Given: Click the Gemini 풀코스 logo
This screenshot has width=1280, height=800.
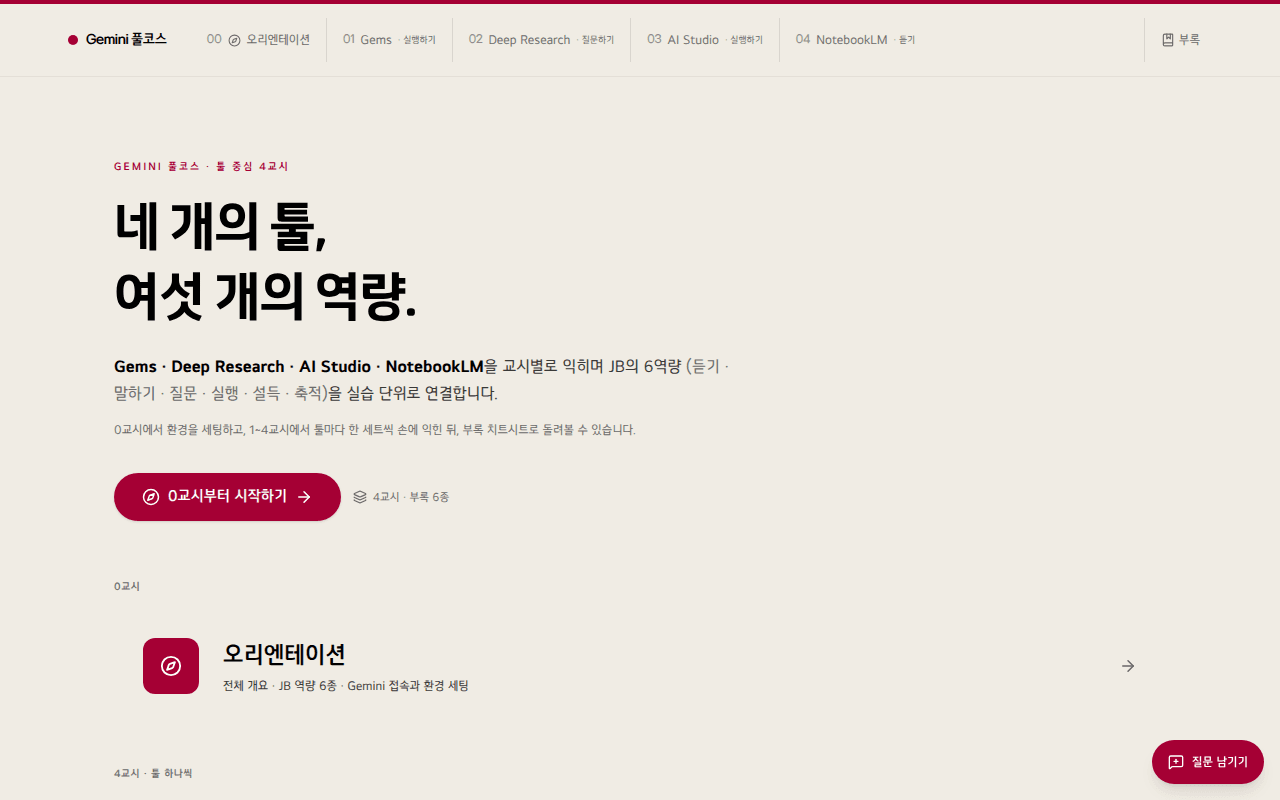Looking at the screenshot, I should [117, 40].
